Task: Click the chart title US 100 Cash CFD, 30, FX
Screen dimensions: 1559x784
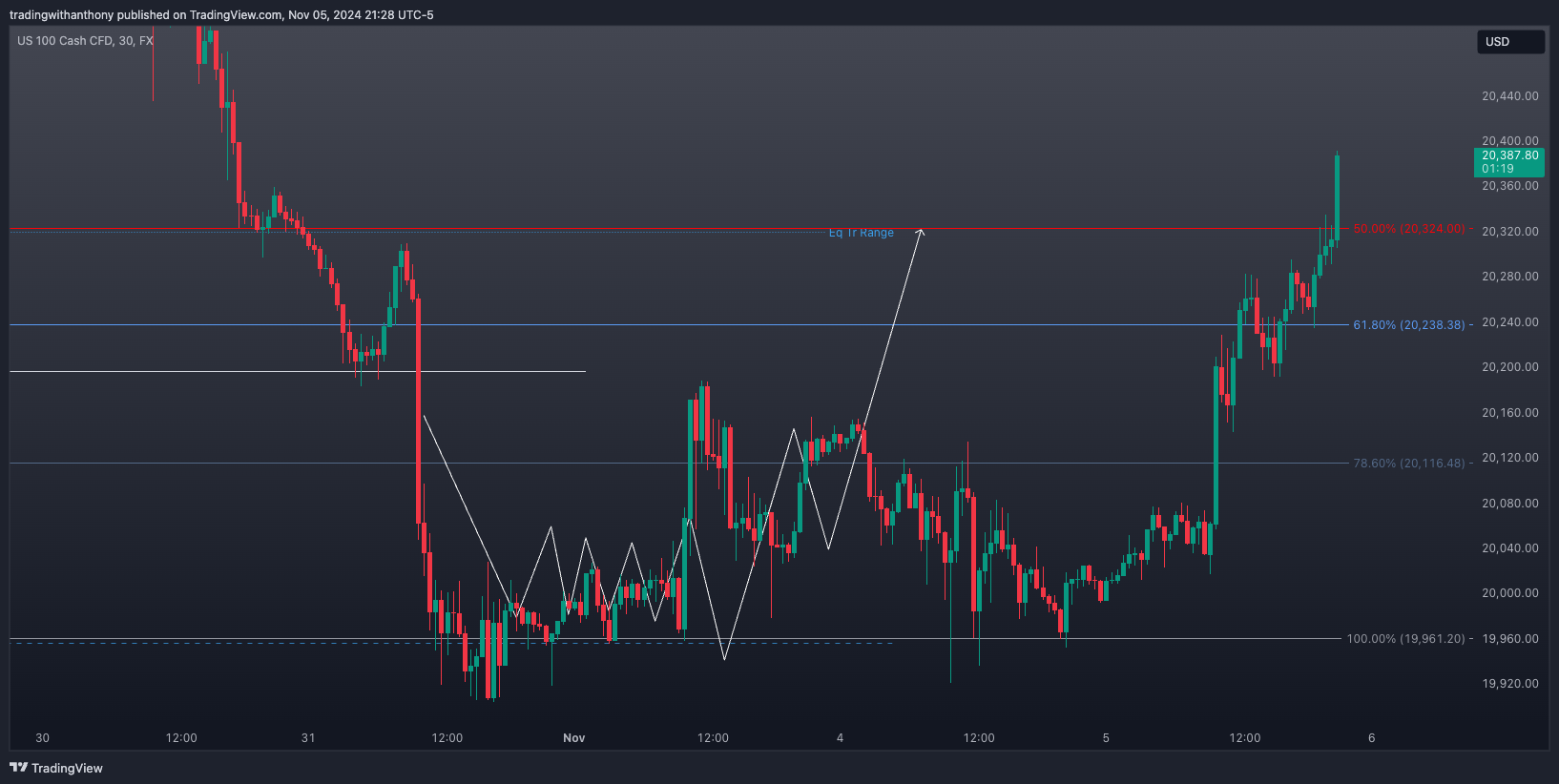Action: point(85,41)
